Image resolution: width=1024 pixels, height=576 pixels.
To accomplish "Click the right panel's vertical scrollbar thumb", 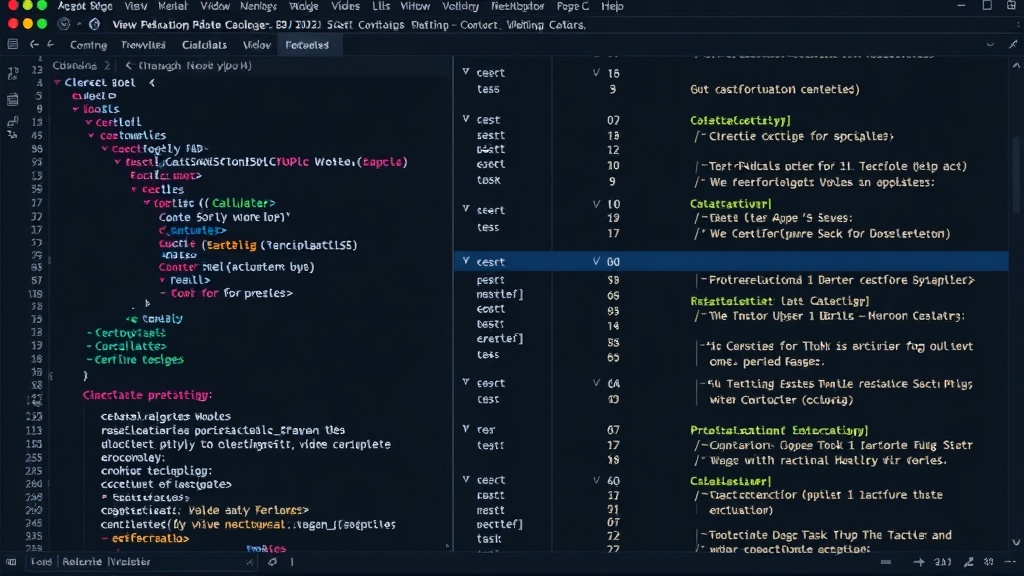I will point(1016,173).
